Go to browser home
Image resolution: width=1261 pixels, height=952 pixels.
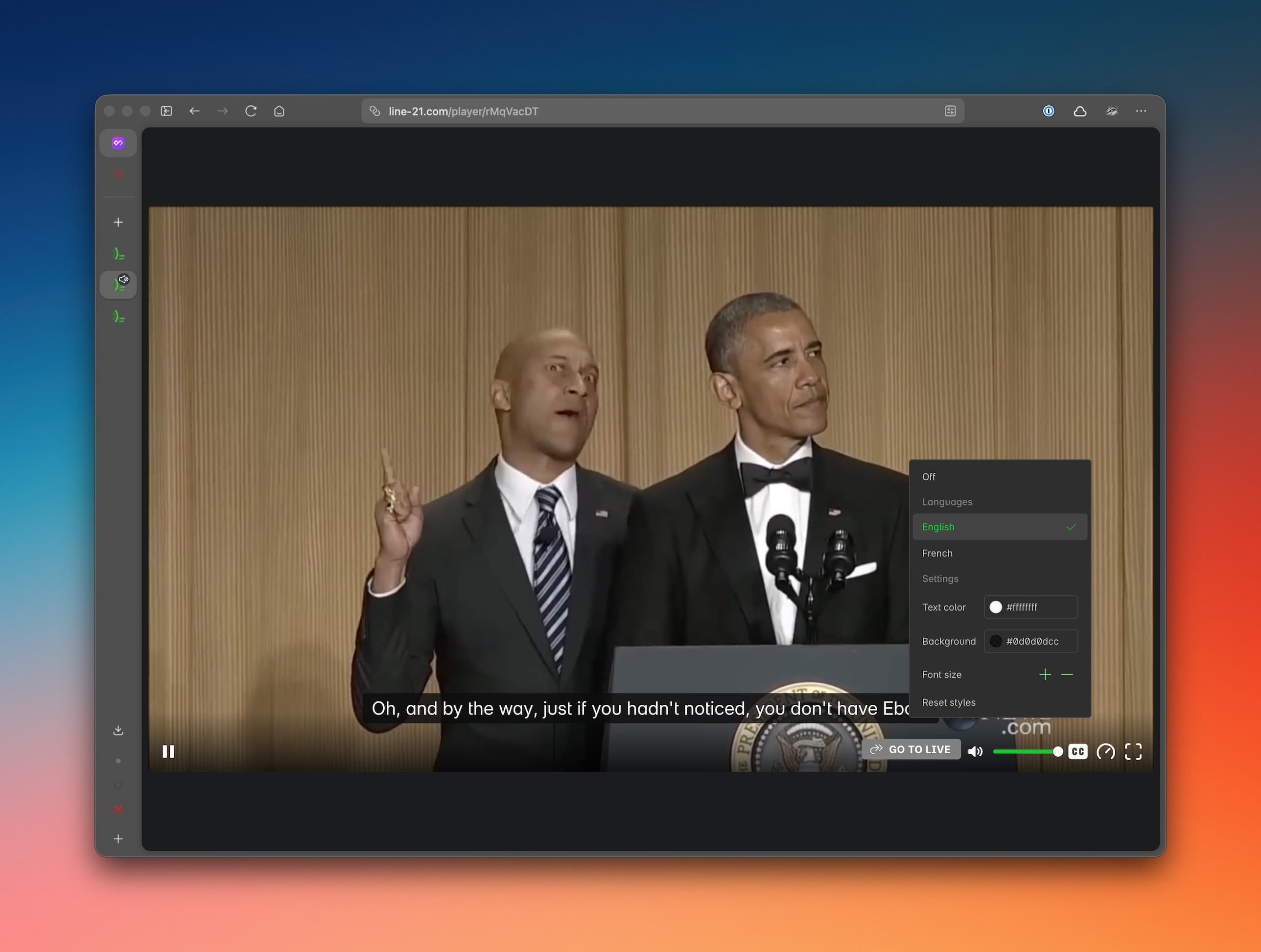pyautogui.click(x=279, y=111)
